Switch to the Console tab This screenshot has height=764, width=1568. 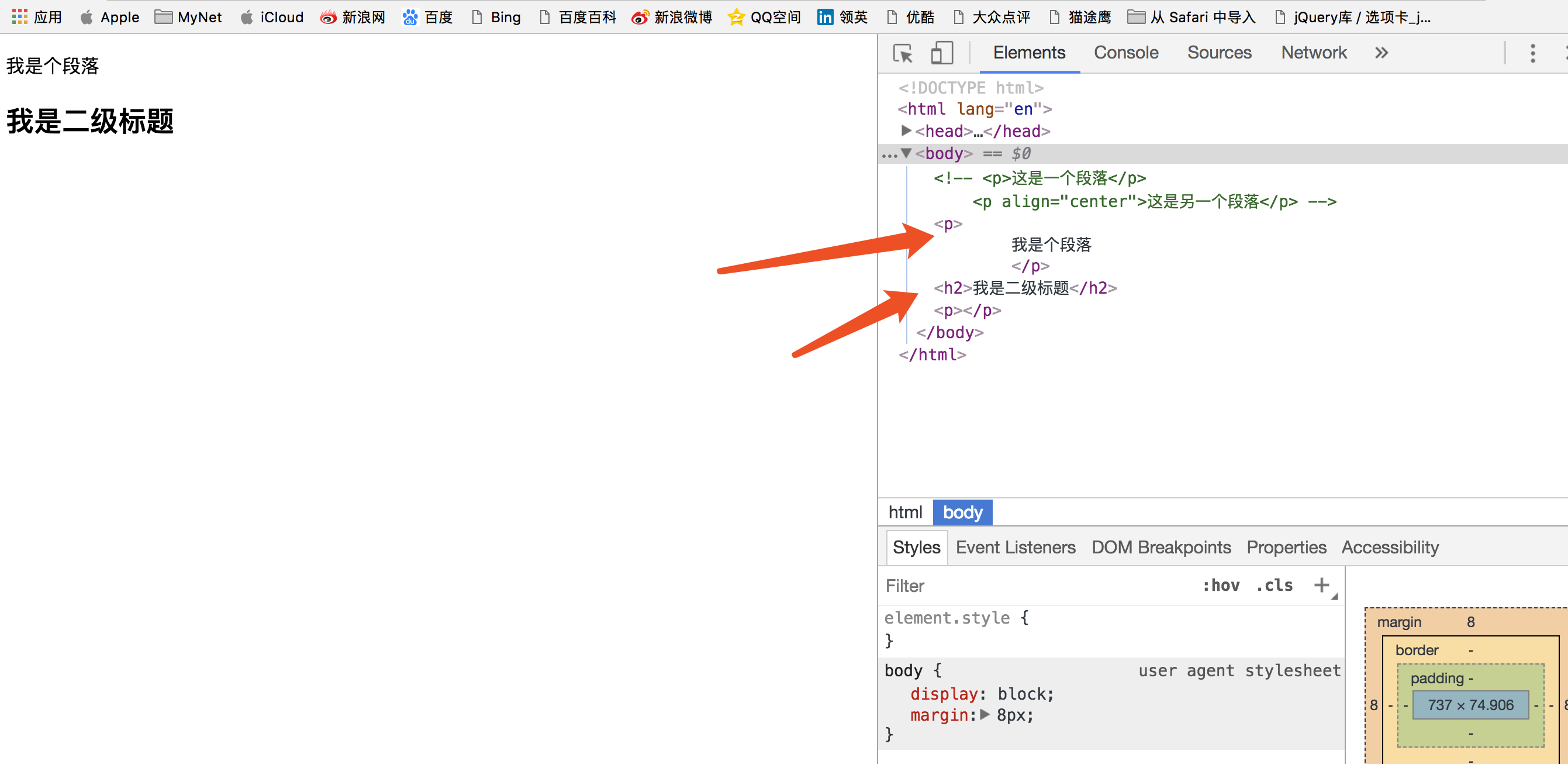(x=1125, y=53)
